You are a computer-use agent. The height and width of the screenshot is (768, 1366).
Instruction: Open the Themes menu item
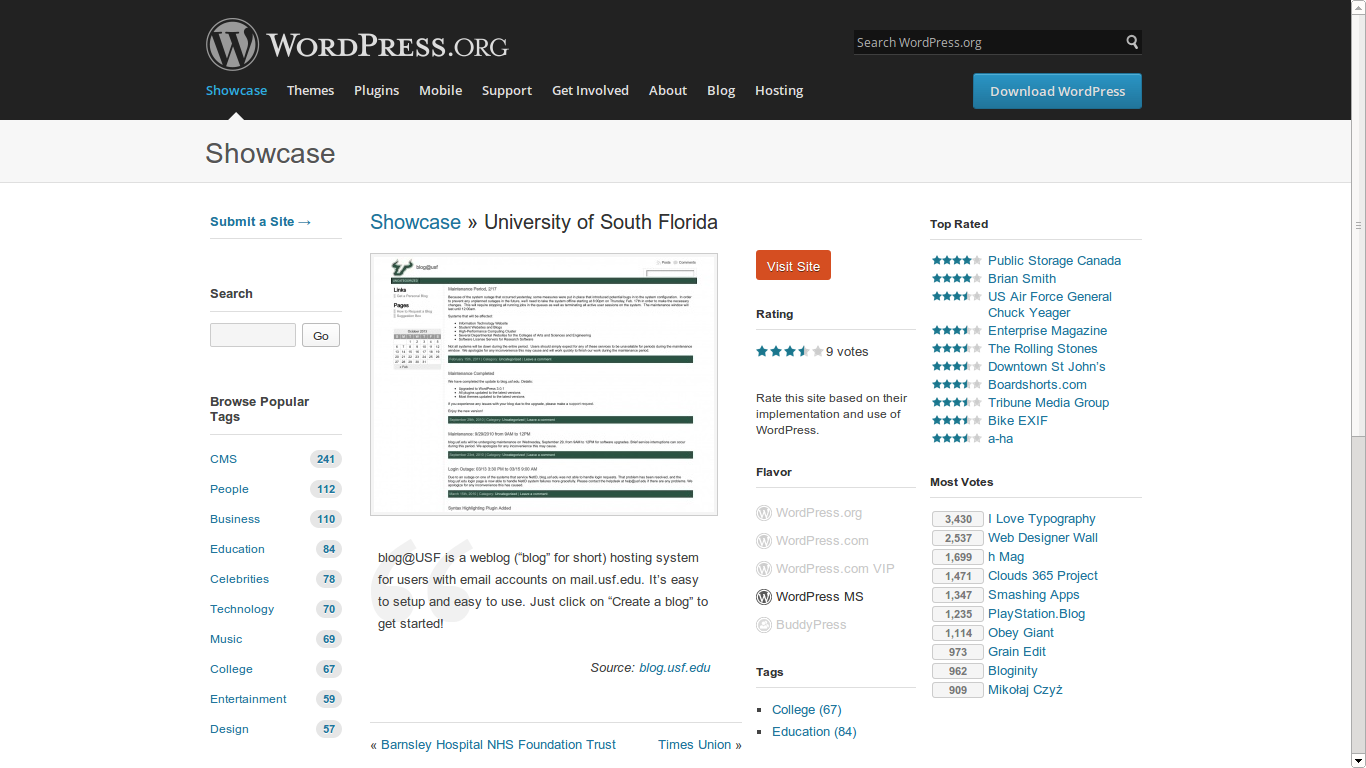pos(310,90)
